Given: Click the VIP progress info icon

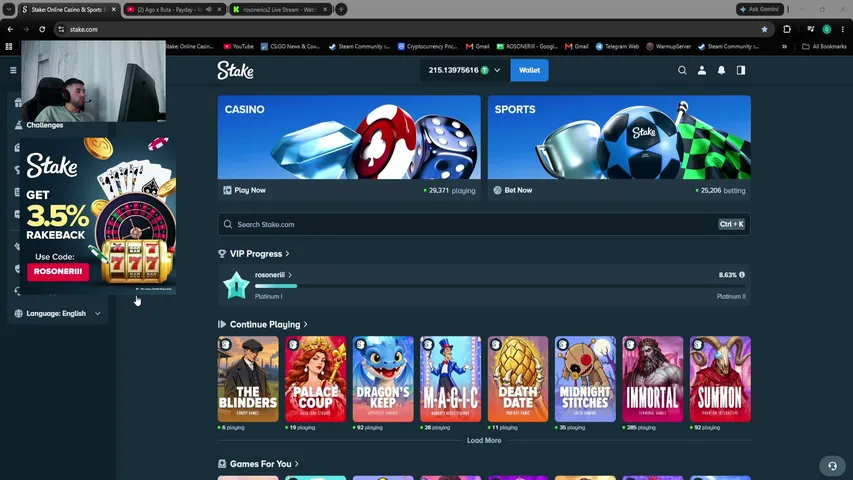Looking at the screenshot, I should (x=742, y=275).
